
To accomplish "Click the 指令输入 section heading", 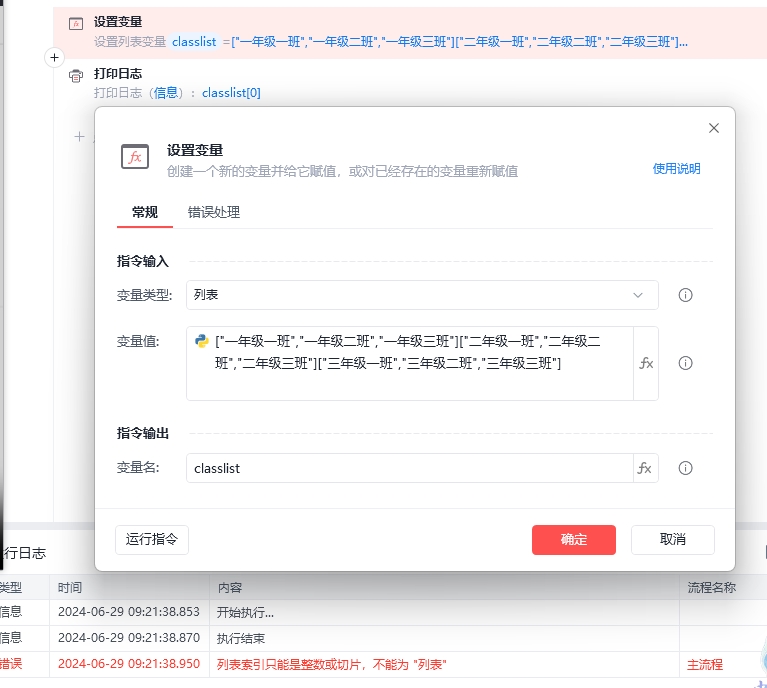I will click(143, 261).
